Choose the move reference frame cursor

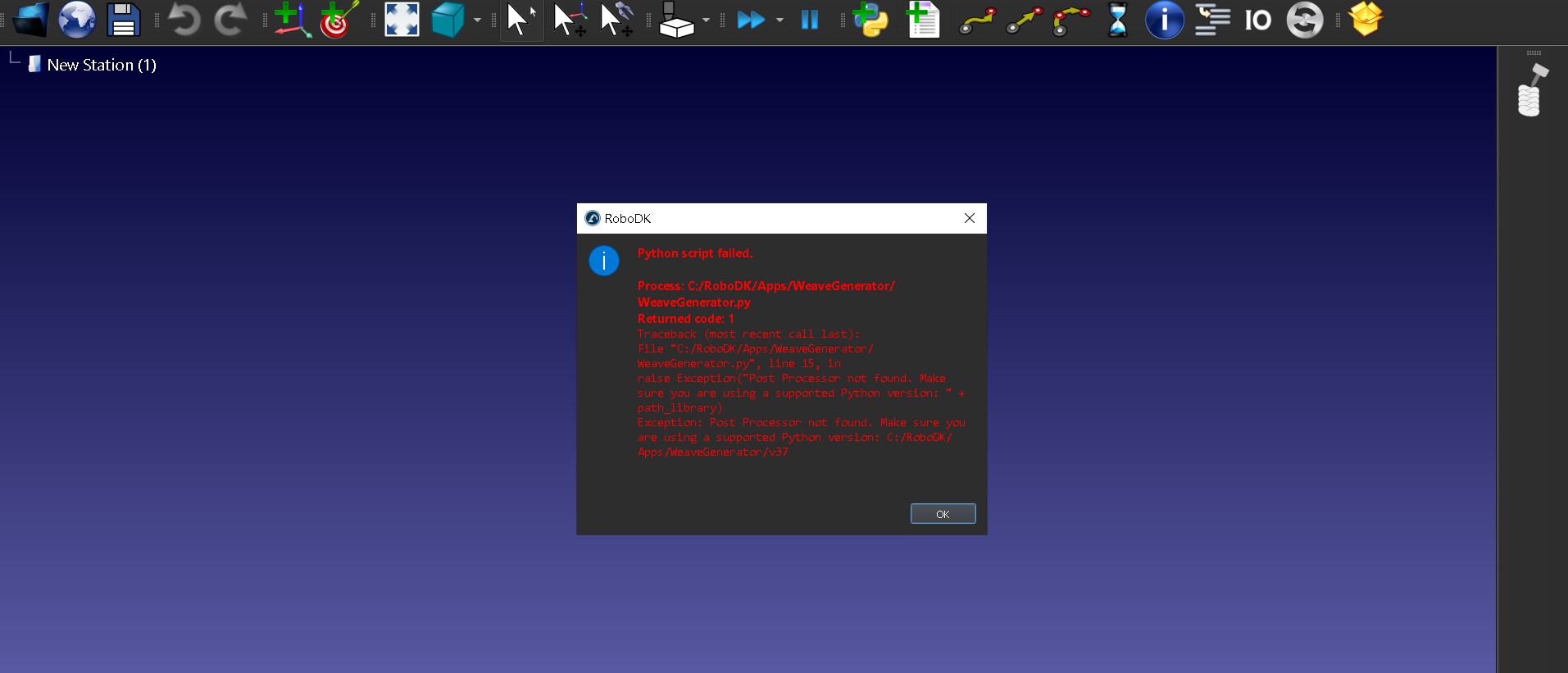tap(570, 20)
